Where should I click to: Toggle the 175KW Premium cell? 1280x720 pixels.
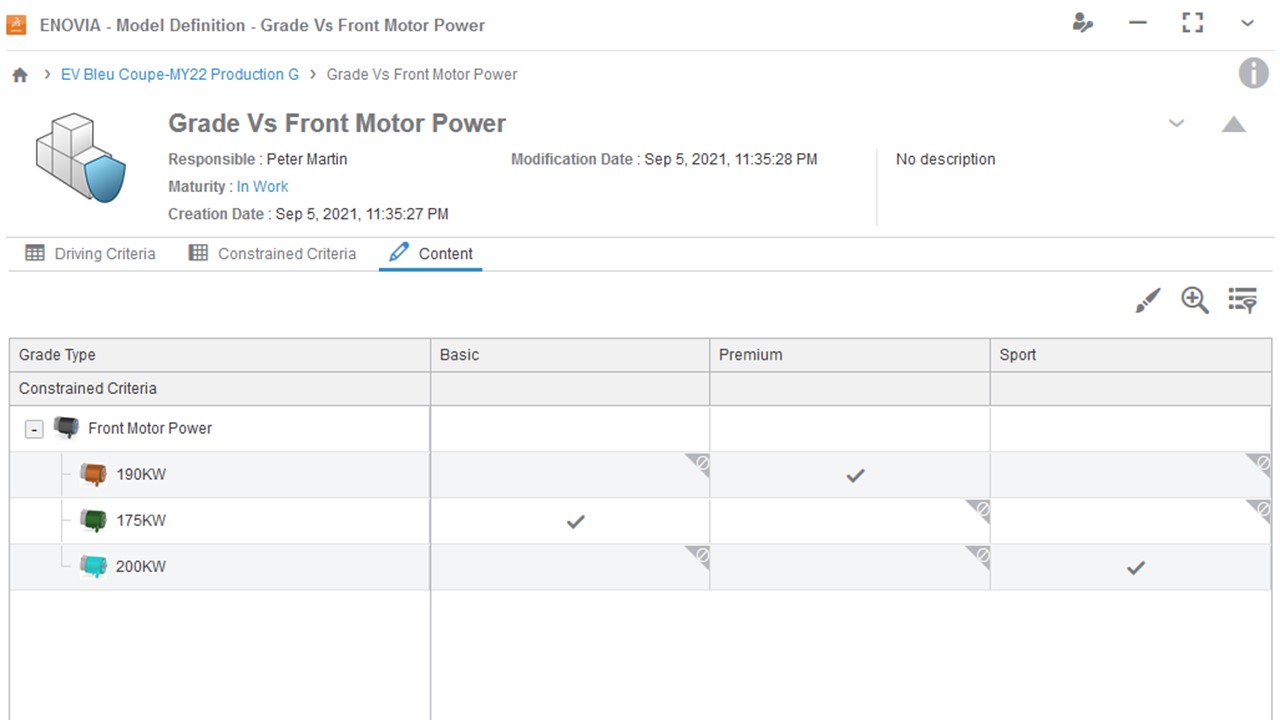pyautogui.click(x=850, y=521)
